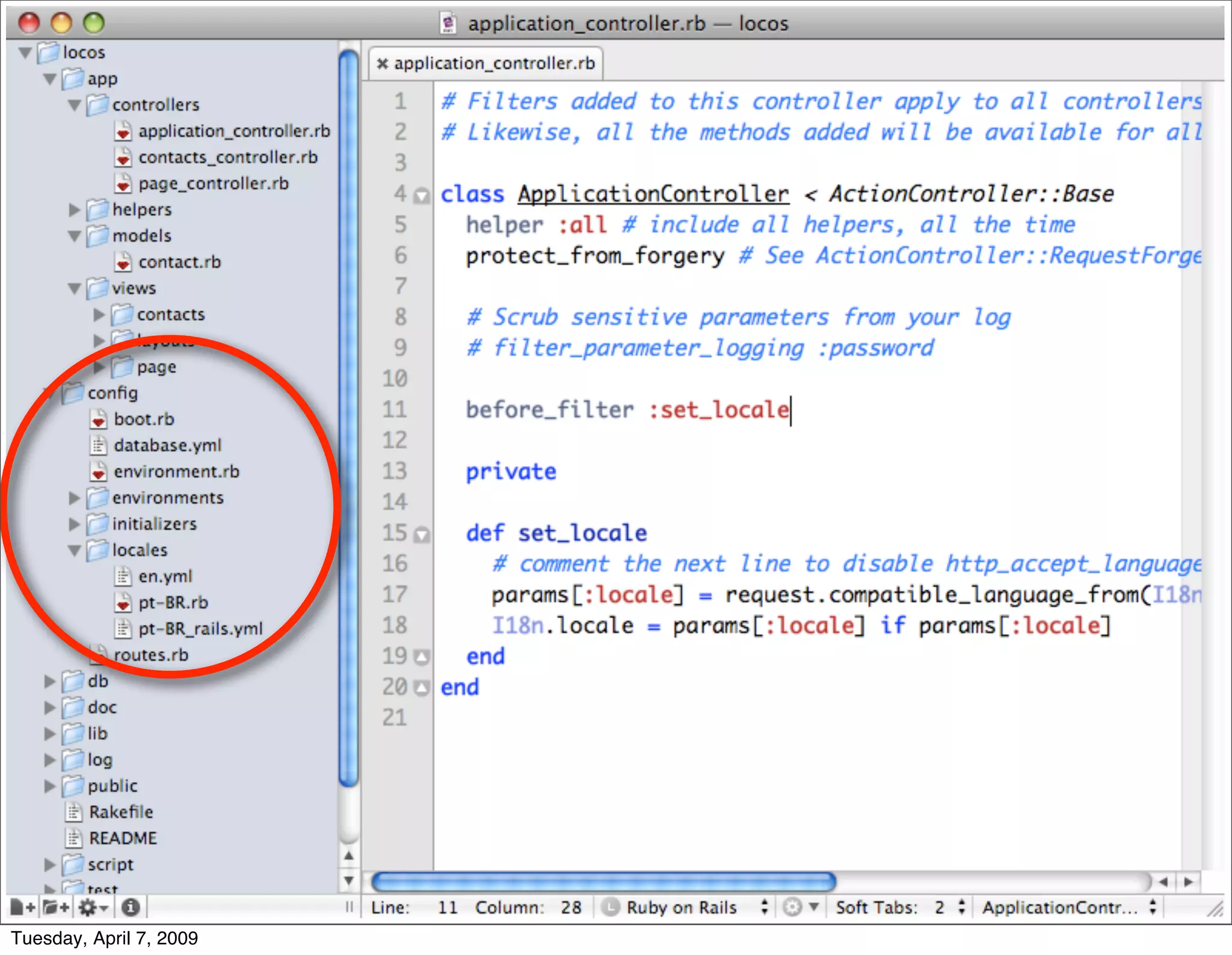The width and height of the screenshot is (1232, 955).
Task: Click the new folder icon in drawer
Action: 56,907
